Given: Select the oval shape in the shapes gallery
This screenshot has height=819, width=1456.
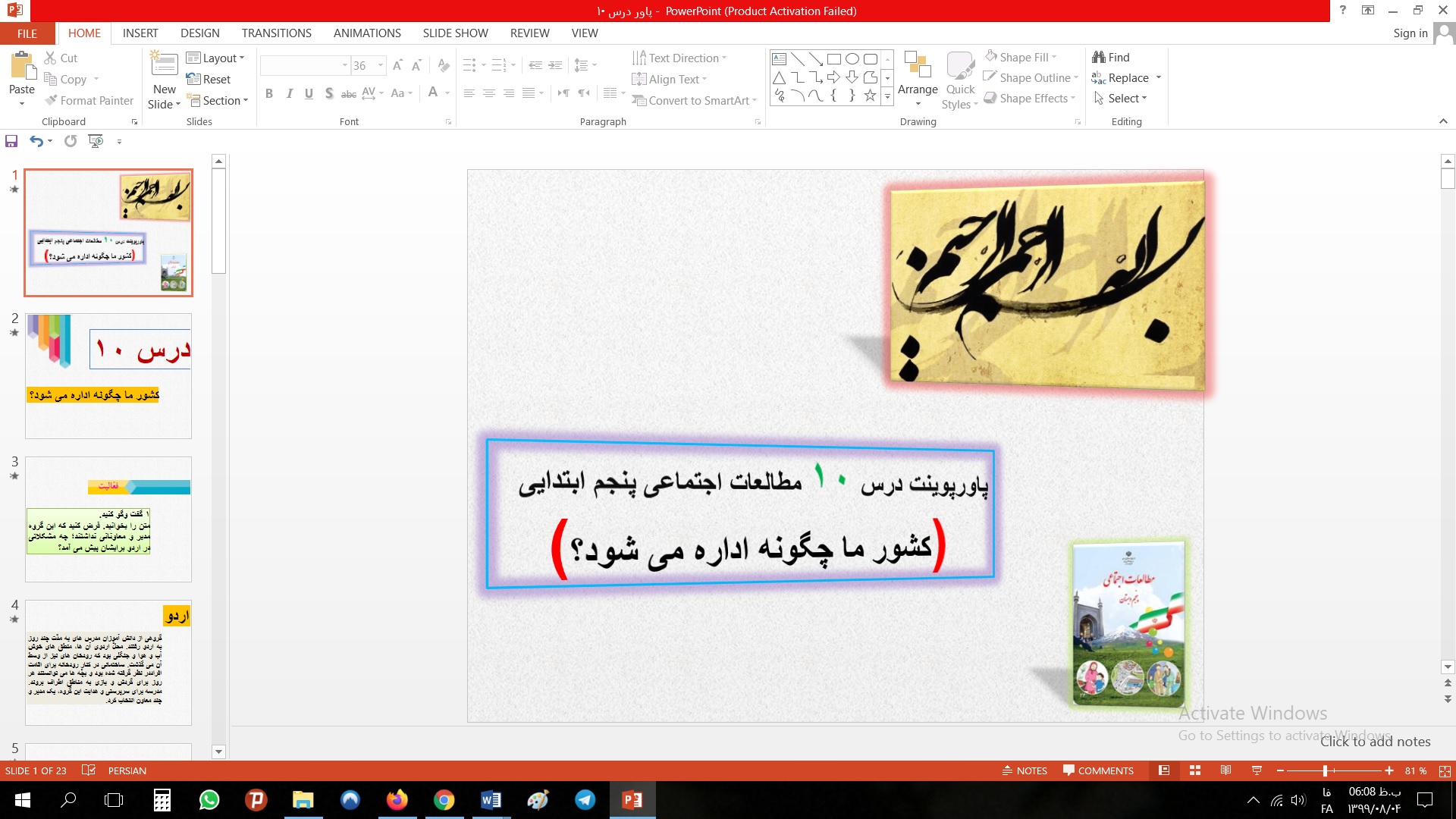Looking at the screenshot, I should [852, 59].
